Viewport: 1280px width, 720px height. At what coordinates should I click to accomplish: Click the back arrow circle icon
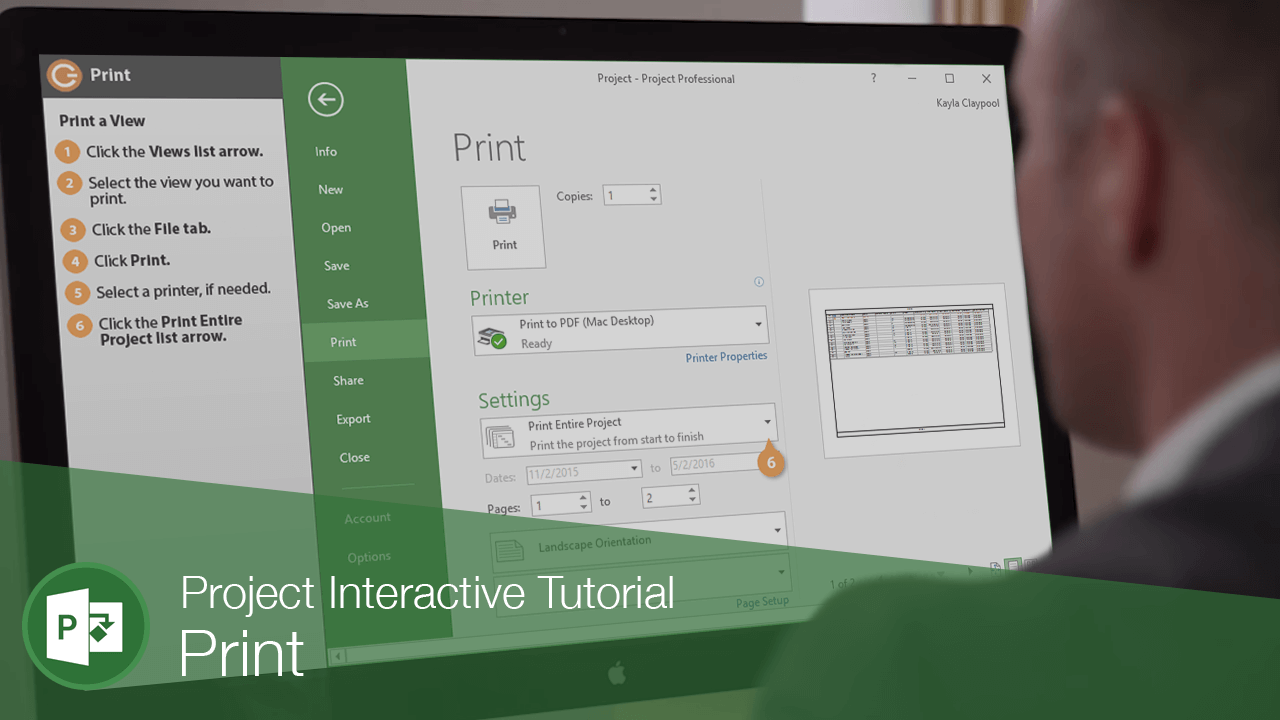[326, 99]
